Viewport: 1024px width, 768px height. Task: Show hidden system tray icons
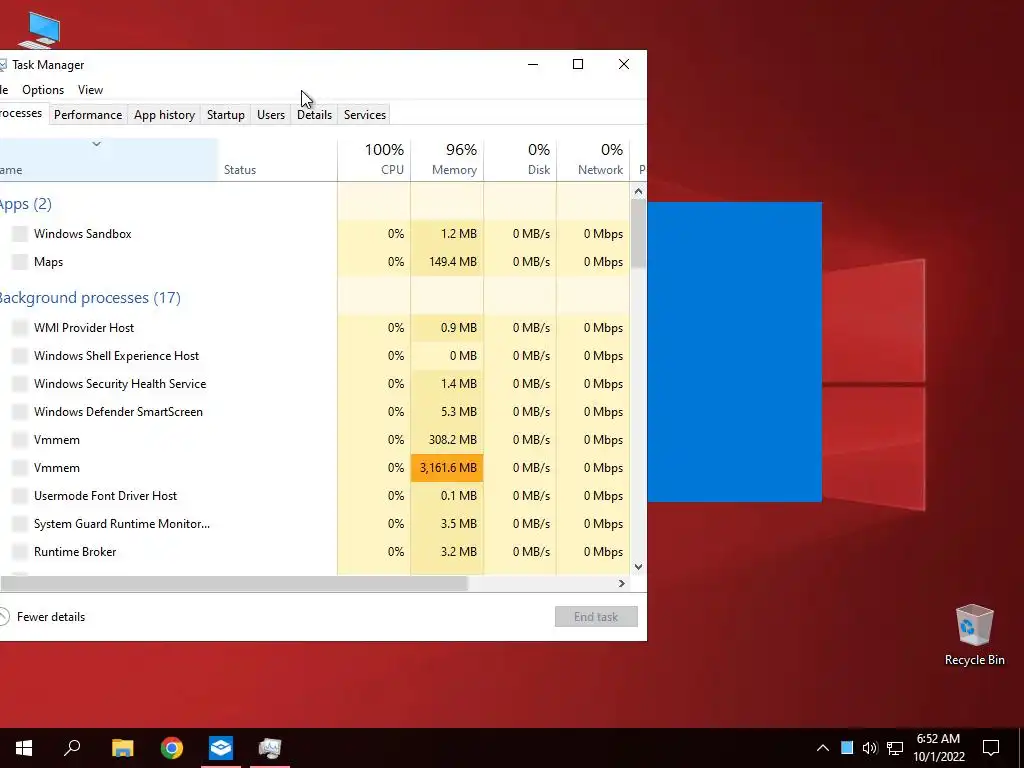[823, 748]
